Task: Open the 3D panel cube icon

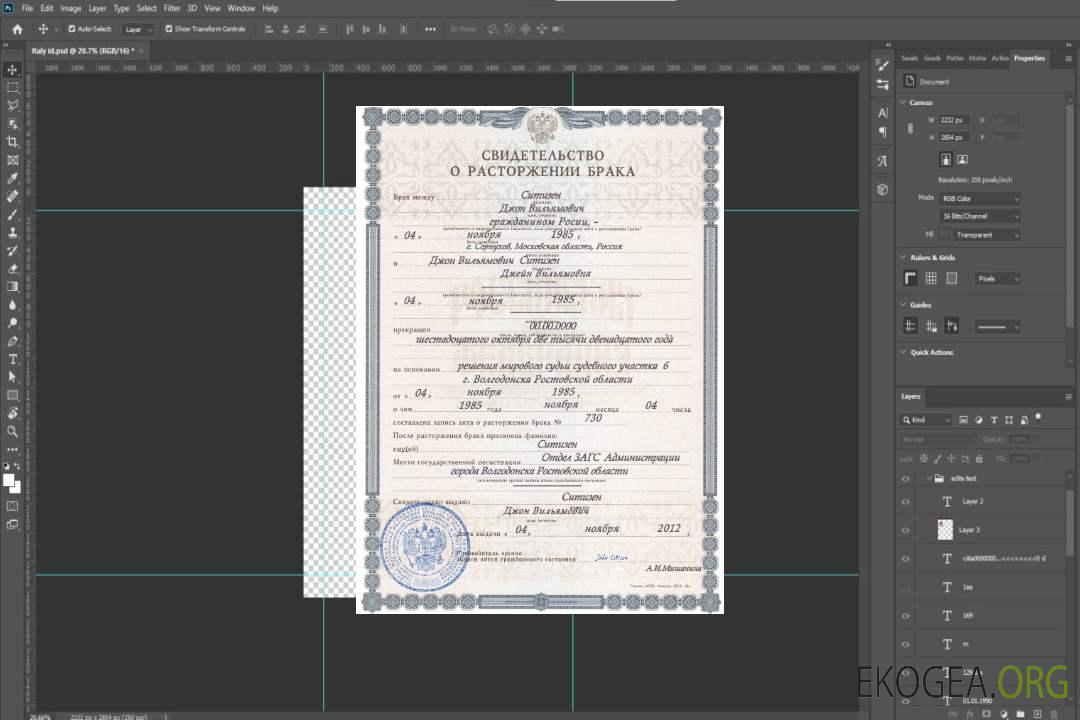Action: tap(883, 189)
